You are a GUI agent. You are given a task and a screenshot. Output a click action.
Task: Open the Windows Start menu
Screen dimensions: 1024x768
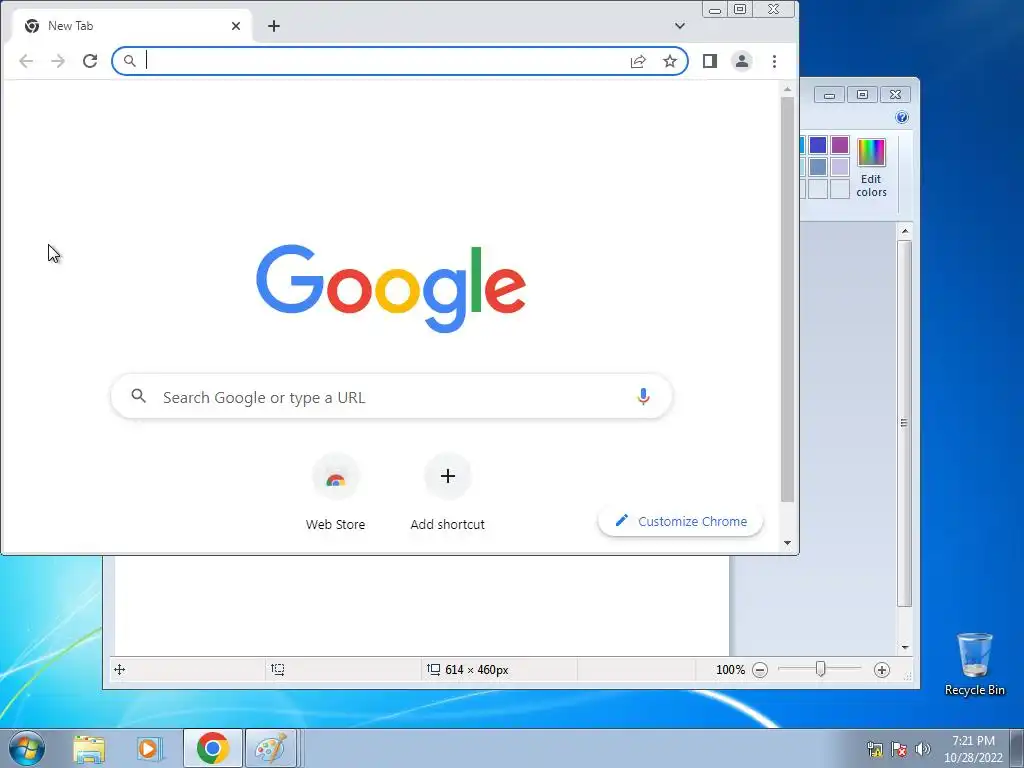pos(26,748)
